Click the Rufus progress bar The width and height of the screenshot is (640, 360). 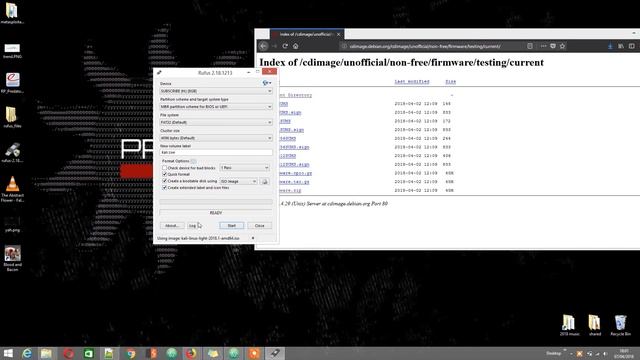(216, 202)
